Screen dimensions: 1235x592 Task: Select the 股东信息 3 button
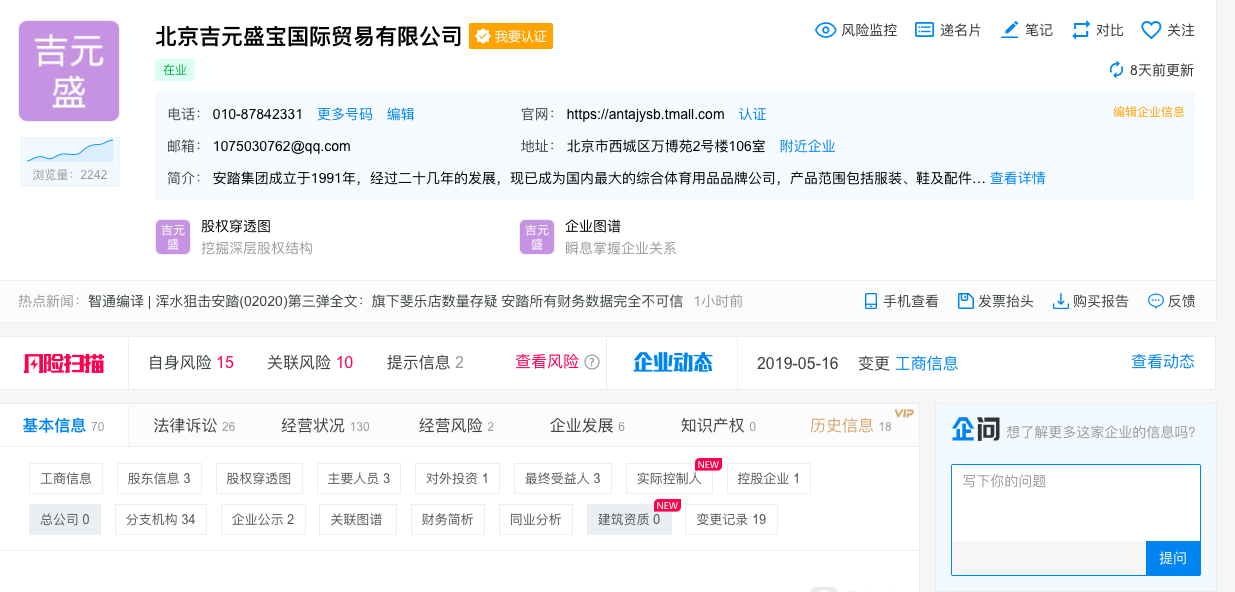(x=159, y=479)
